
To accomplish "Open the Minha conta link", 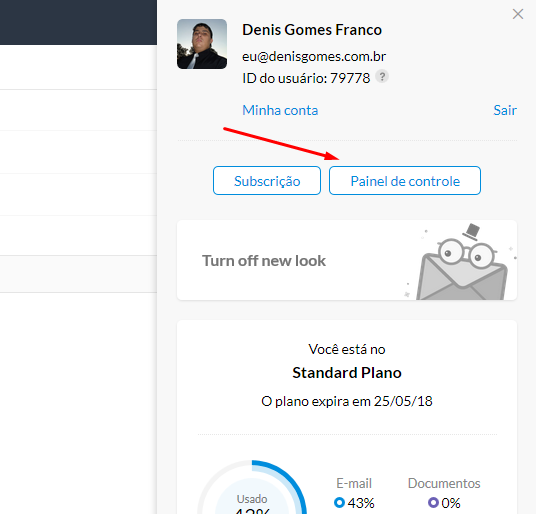I will click(280, 110).
